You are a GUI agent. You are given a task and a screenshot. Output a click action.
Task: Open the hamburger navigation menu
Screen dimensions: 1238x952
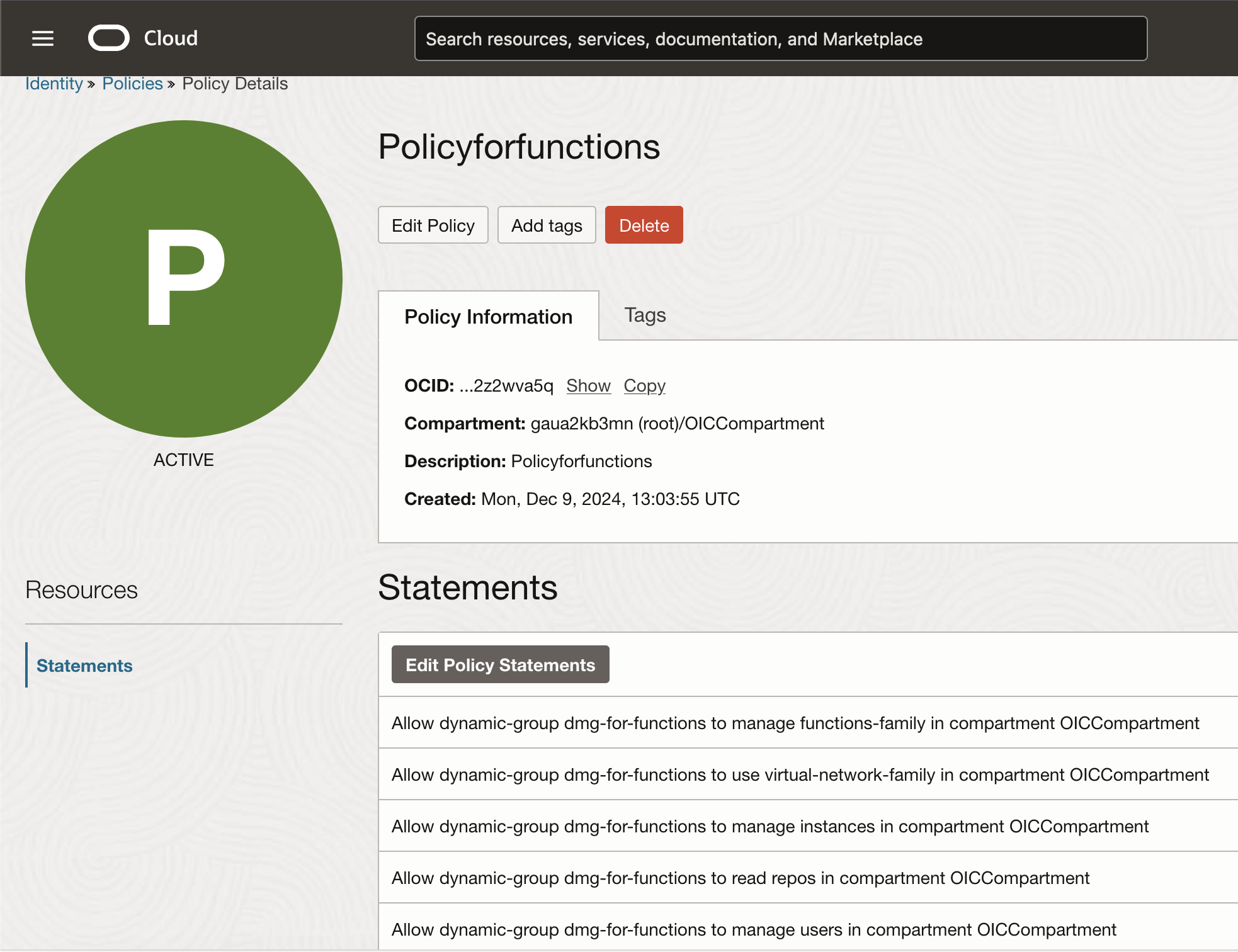pyautogui.click(x=43, y=38)
